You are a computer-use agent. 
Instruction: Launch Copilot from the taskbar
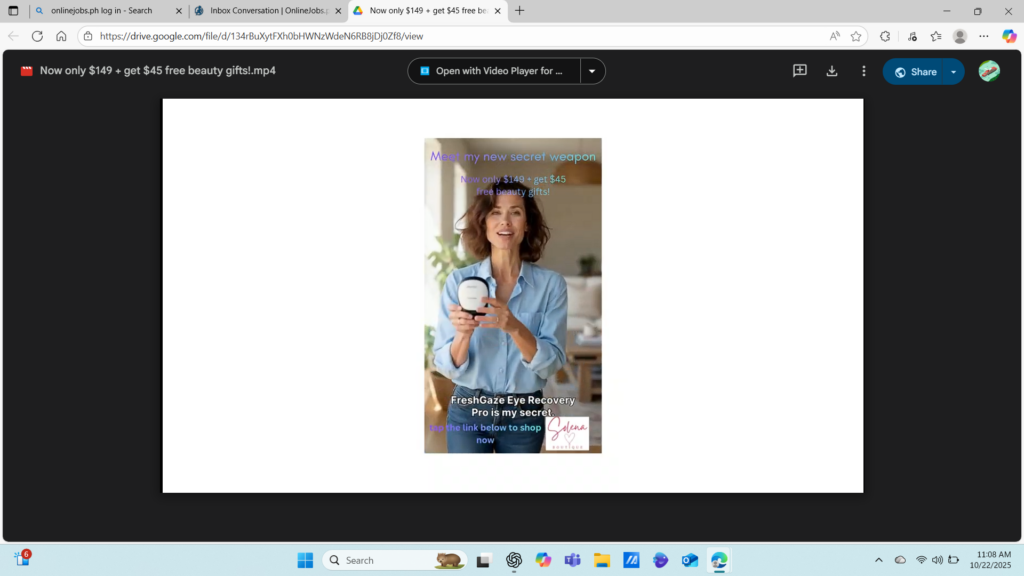coord(543,560)
